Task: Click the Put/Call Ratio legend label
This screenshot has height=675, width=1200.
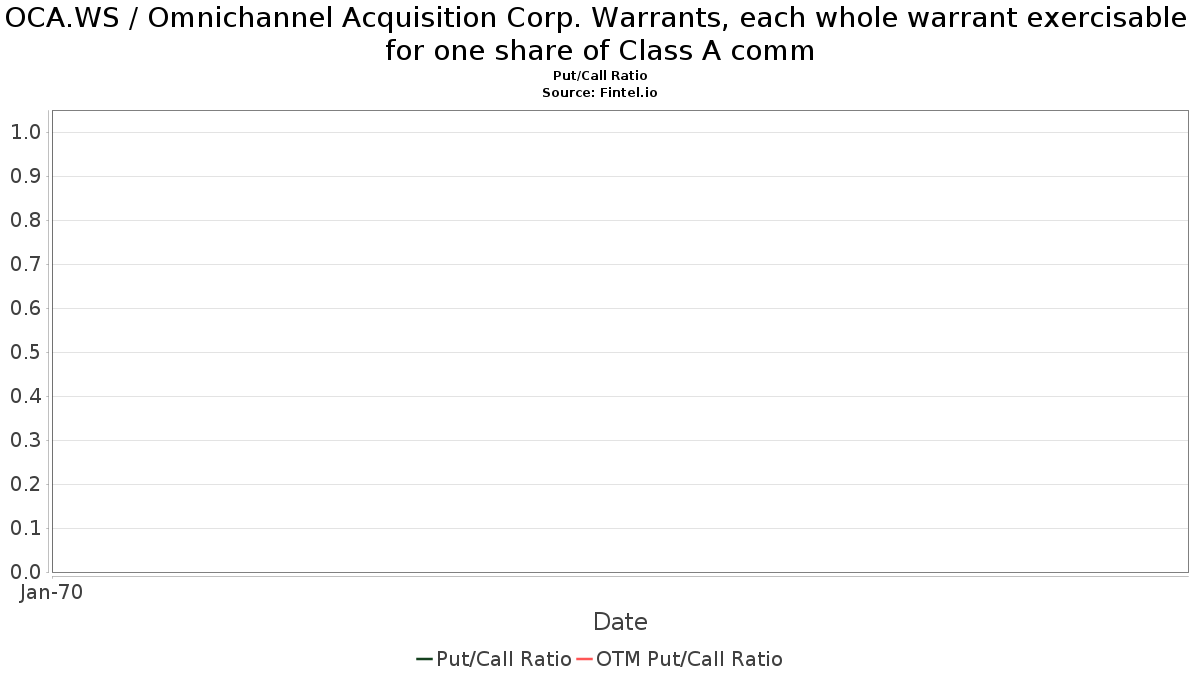Action: click(504, 659)
